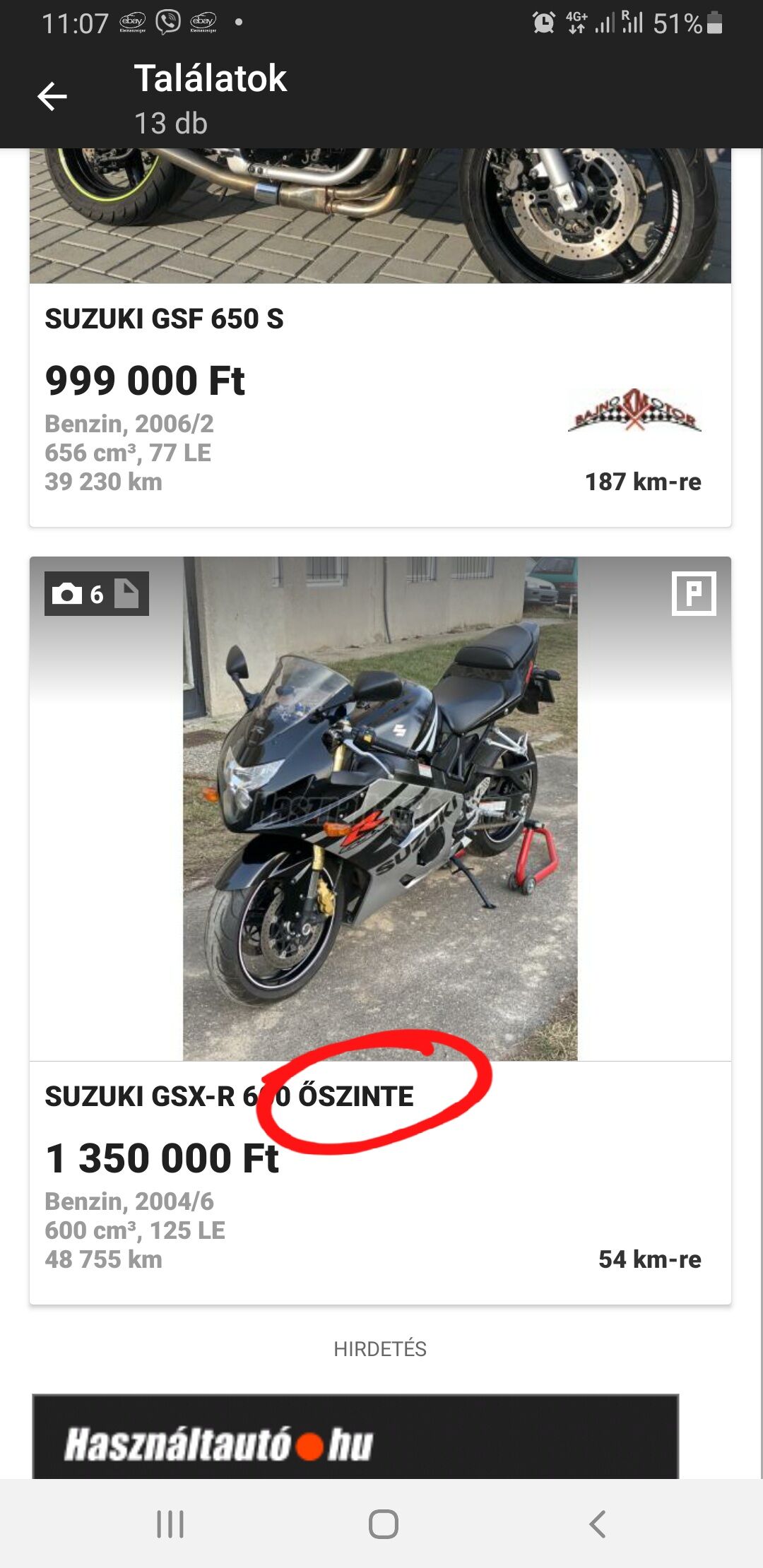Screen dimensions: 763x1568
Task: Tap the document icon beside photo count
Action: coord(126,593)
